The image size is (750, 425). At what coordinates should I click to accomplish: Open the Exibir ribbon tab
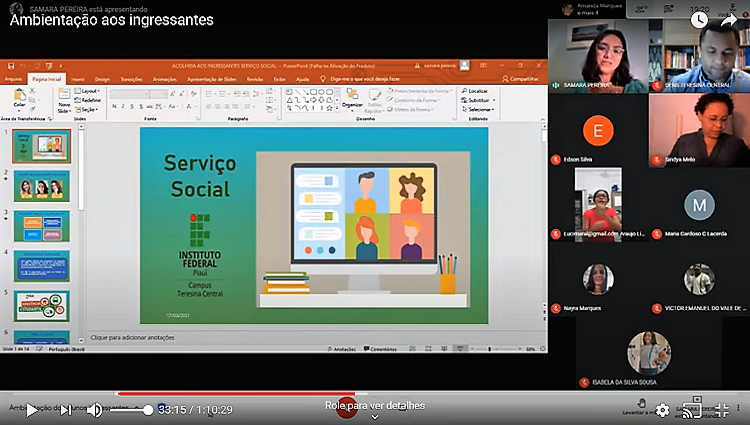point(279,79)
